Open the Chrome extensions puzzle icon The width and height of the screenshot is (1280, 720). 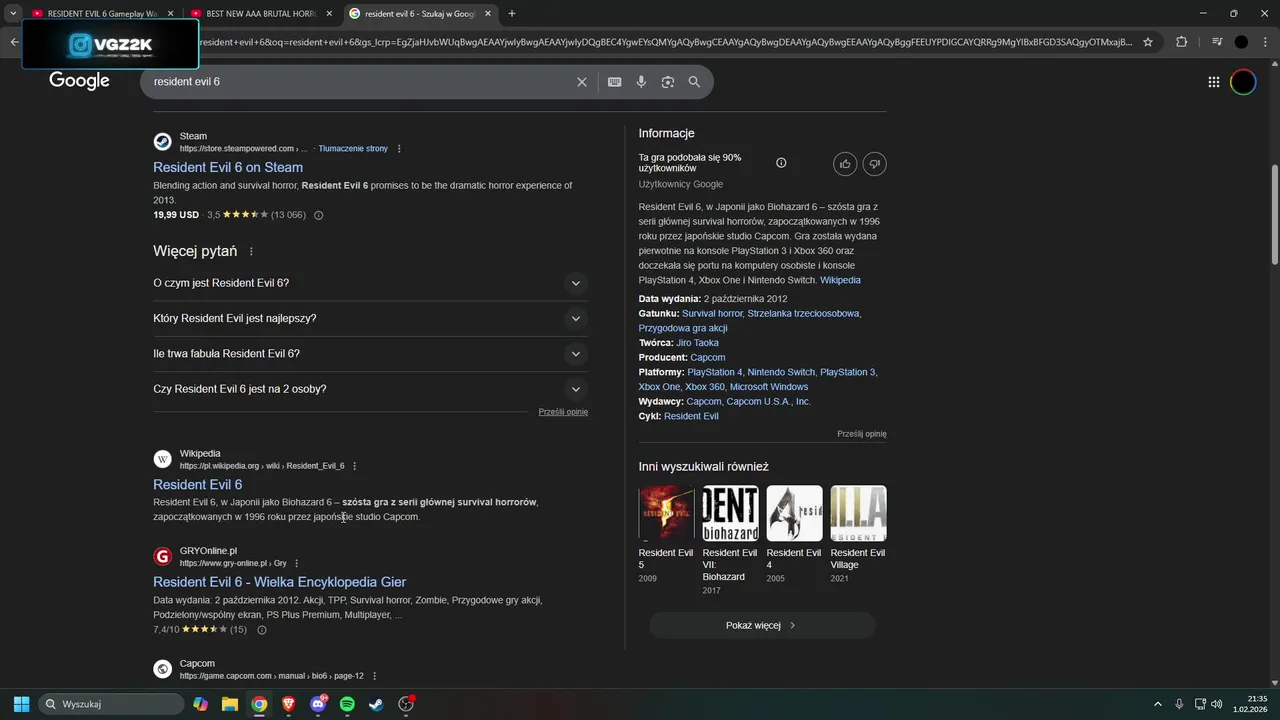click(x=1181, y=42)
